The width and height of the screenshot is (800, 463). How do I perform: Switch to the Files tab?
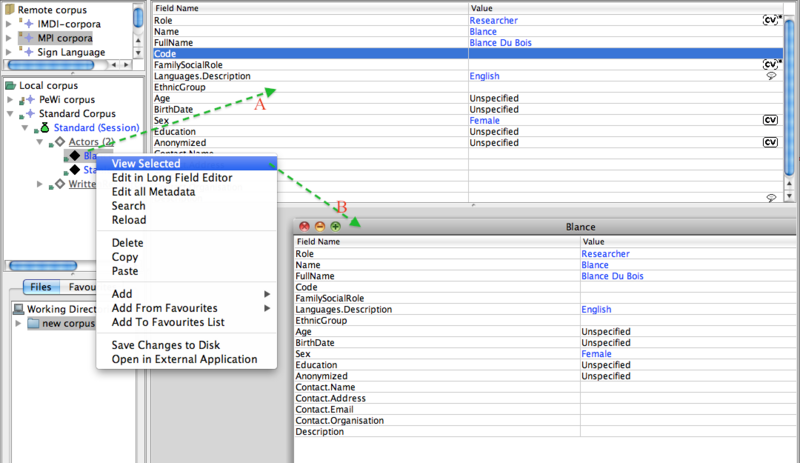(x=41, y=287)
